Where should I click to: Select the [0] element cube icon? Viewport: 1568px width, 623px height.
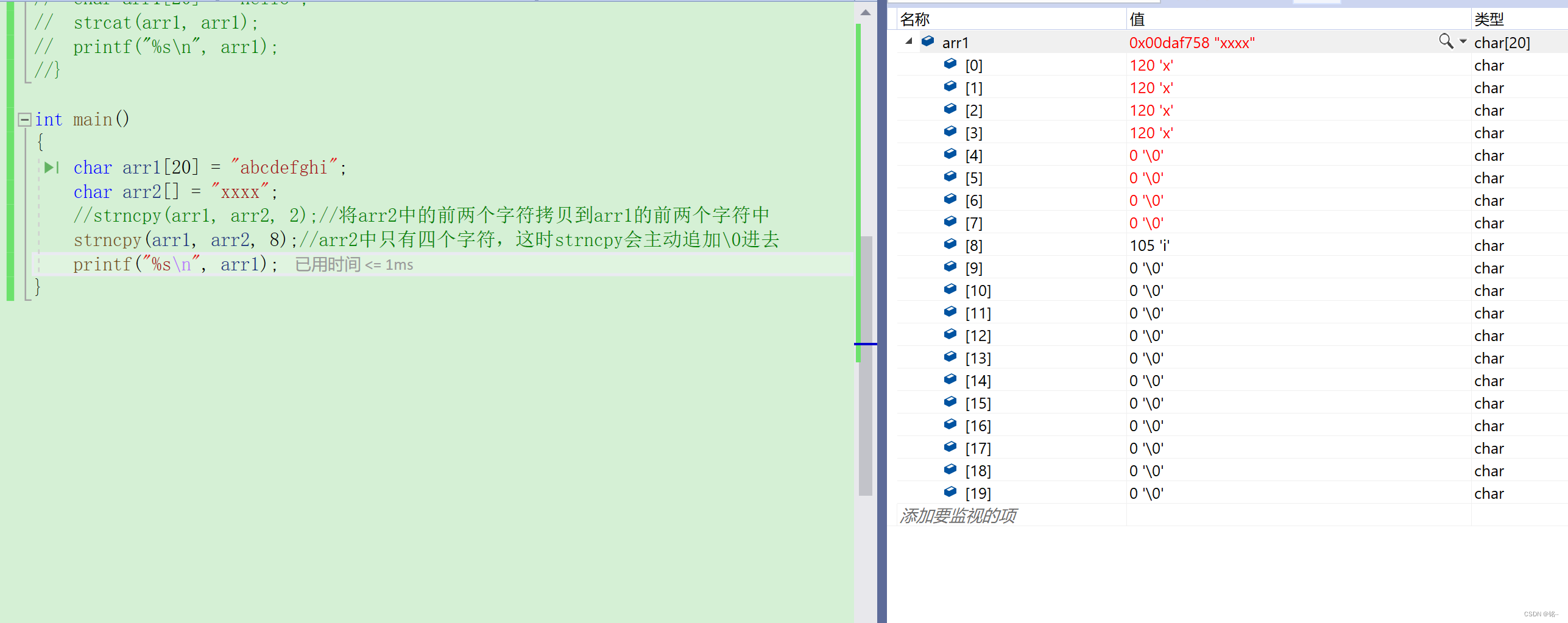click(x=950, y=64)
